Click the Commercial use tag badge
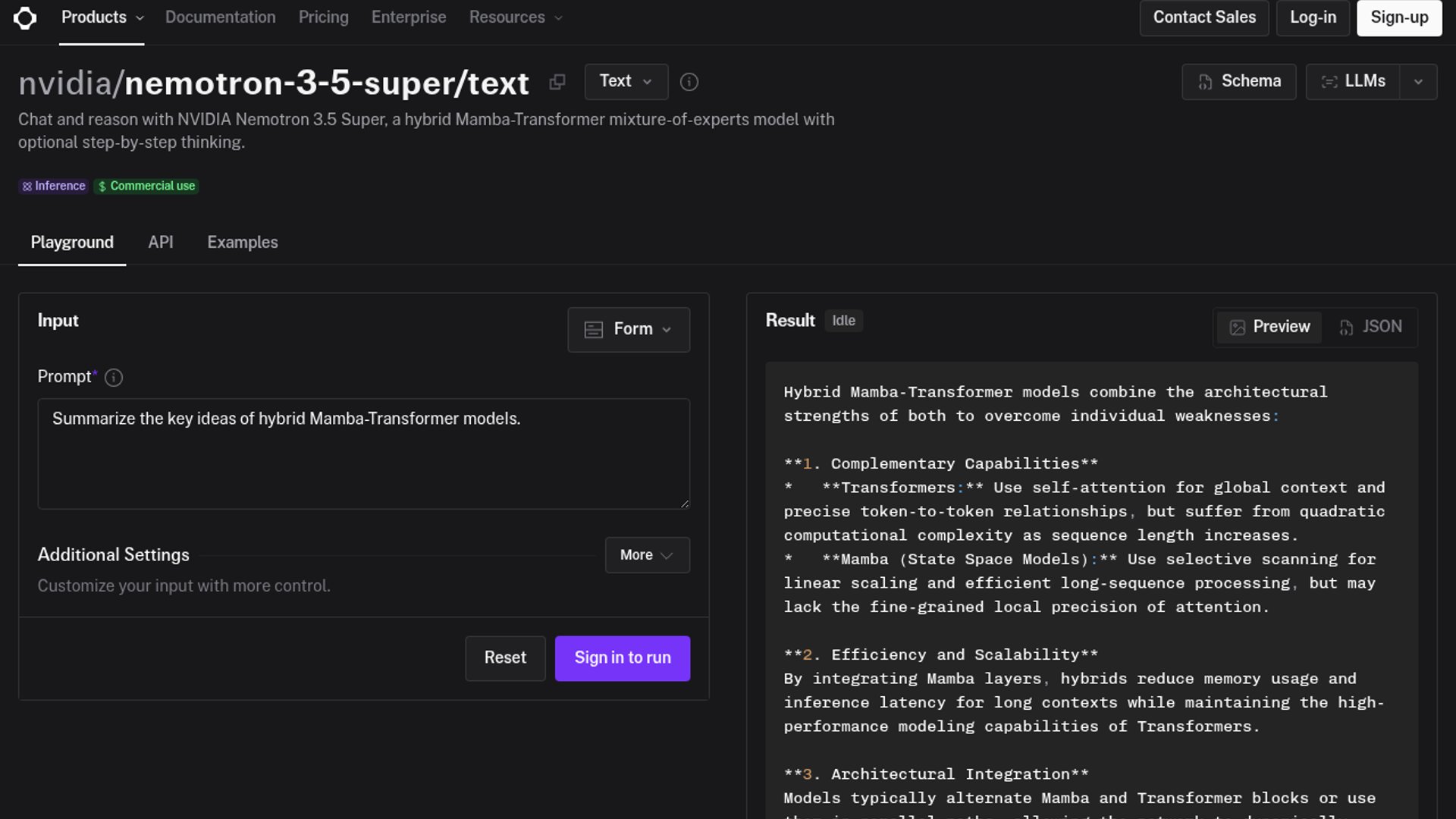1456x819 pixels. (x=146, y=186)
